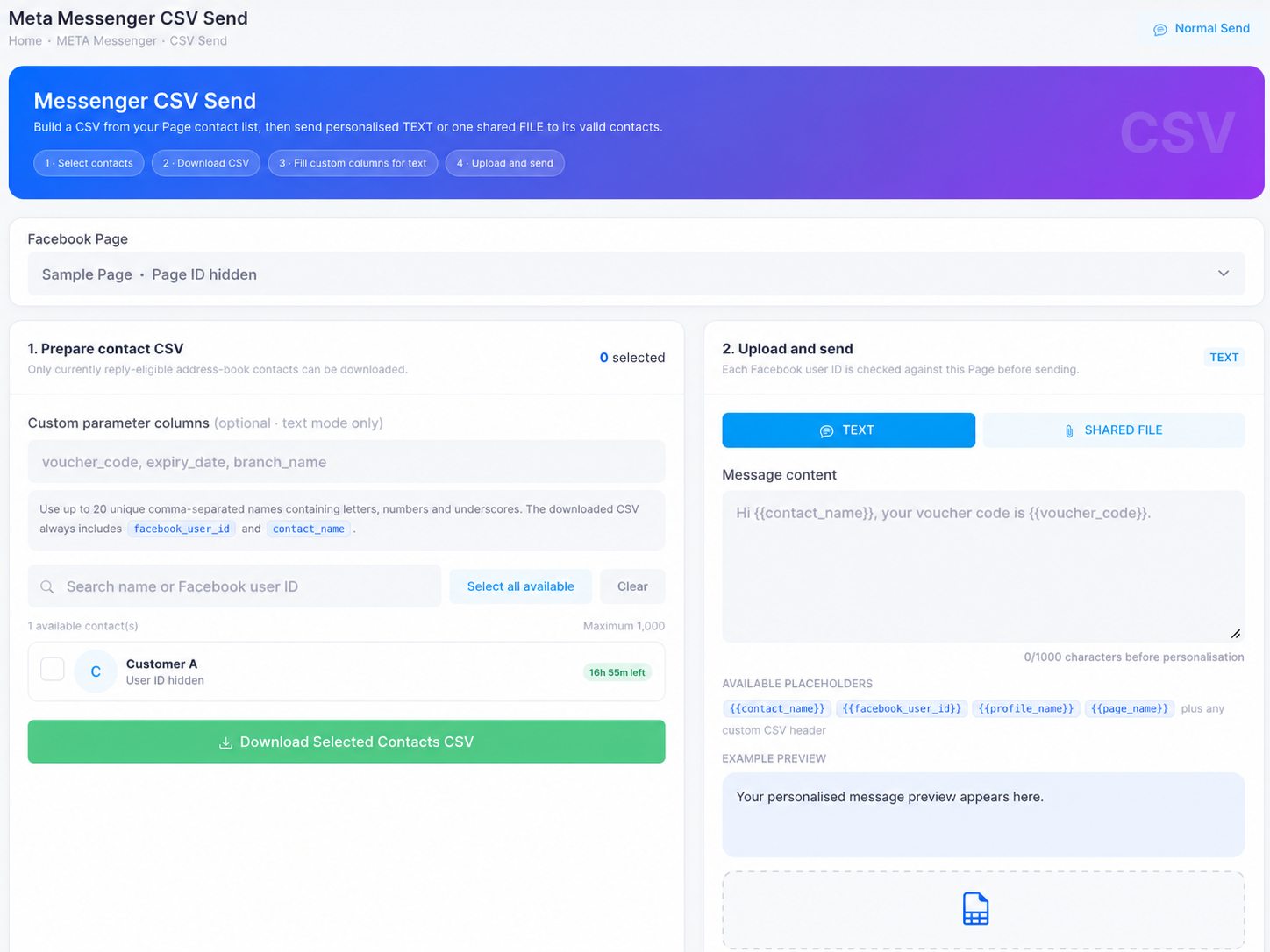Switch to the TEXT message tab
The width and height of the screenshot is (1270, 952).
click(x=848, y=430)
